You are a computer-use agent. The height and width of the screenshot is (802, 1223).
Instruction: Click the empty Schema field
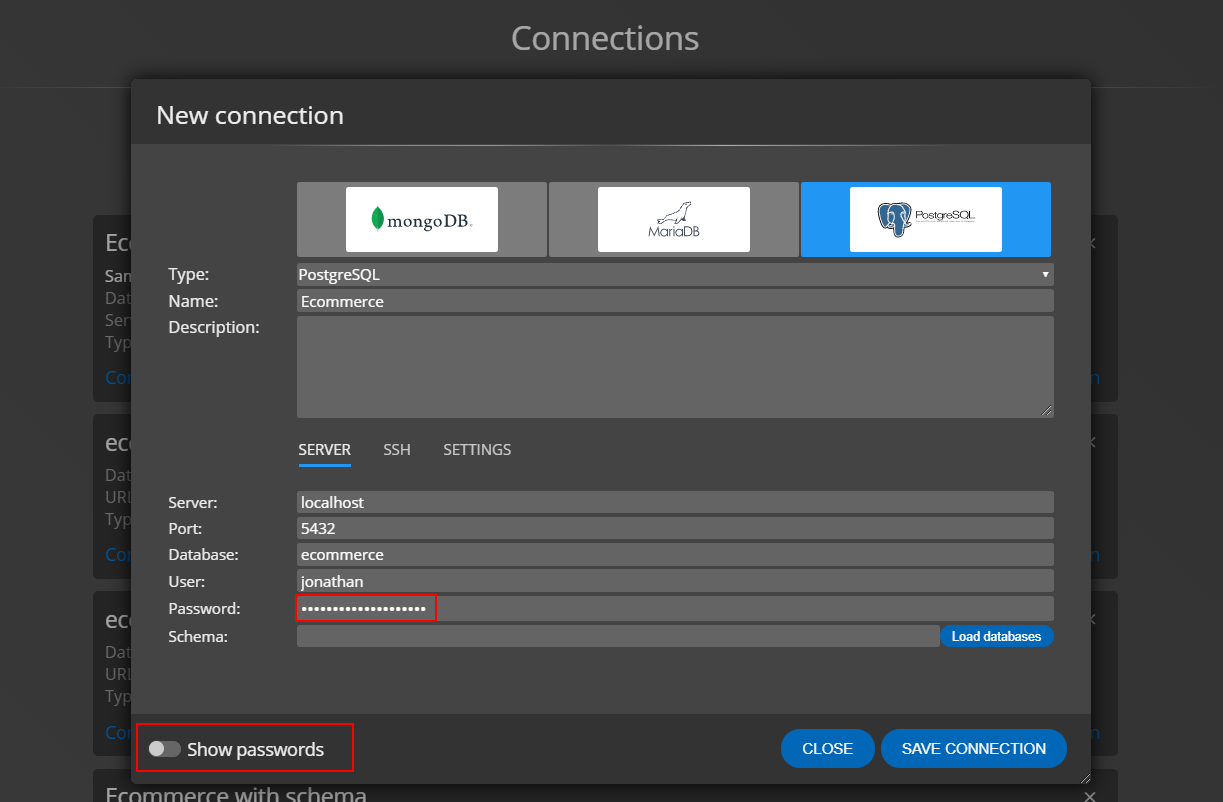(618, 636)
